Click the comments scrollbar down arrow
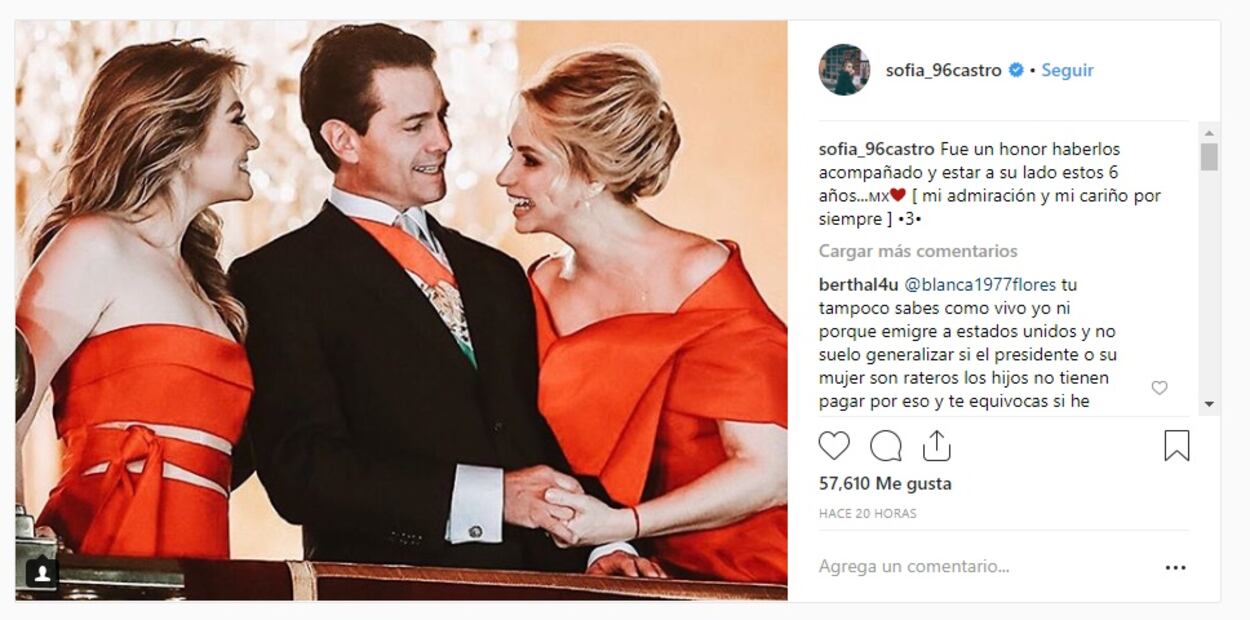 coord(1209,404)
